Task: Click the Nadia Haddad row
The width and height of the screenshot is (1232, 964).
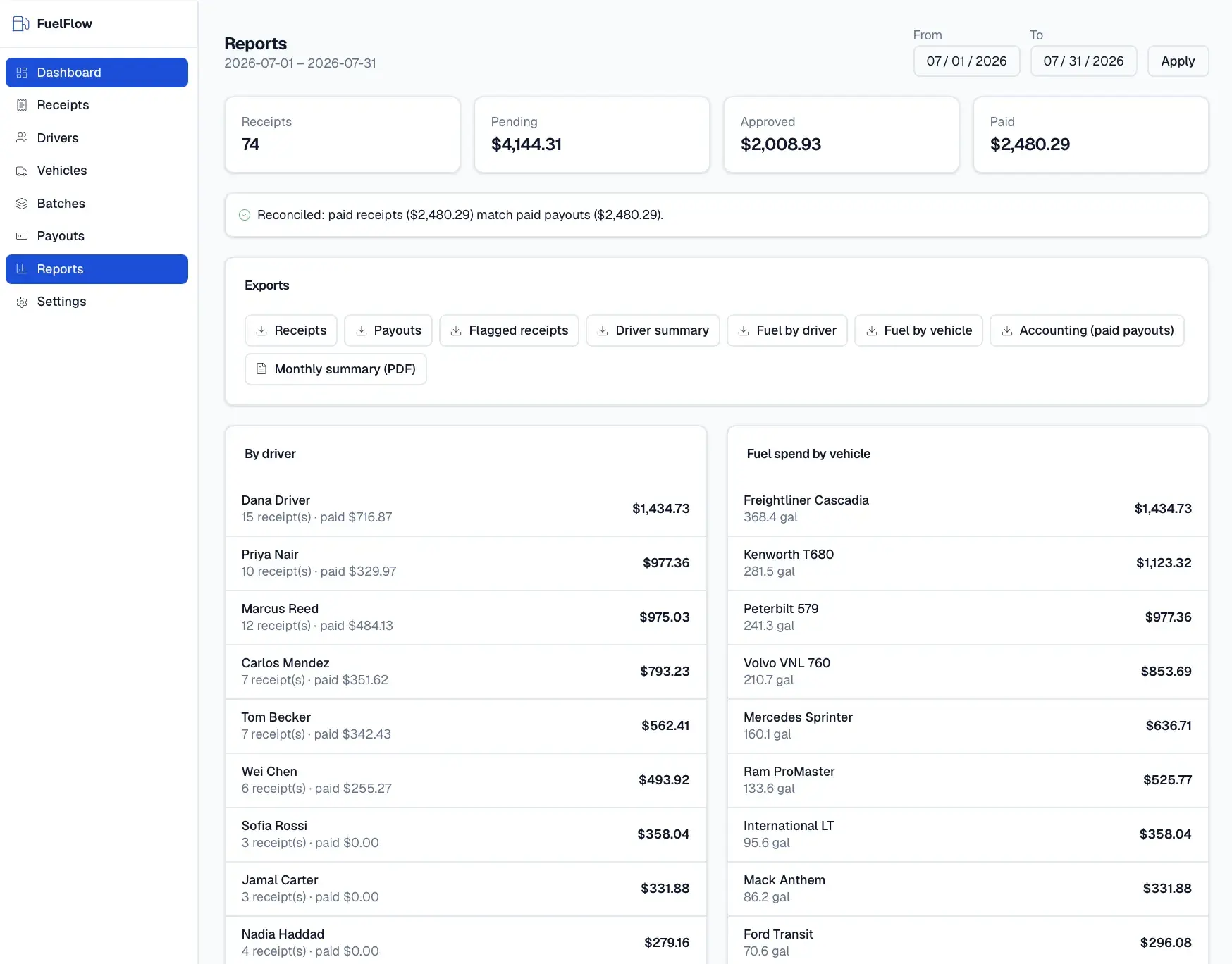Action: (466, 941)
